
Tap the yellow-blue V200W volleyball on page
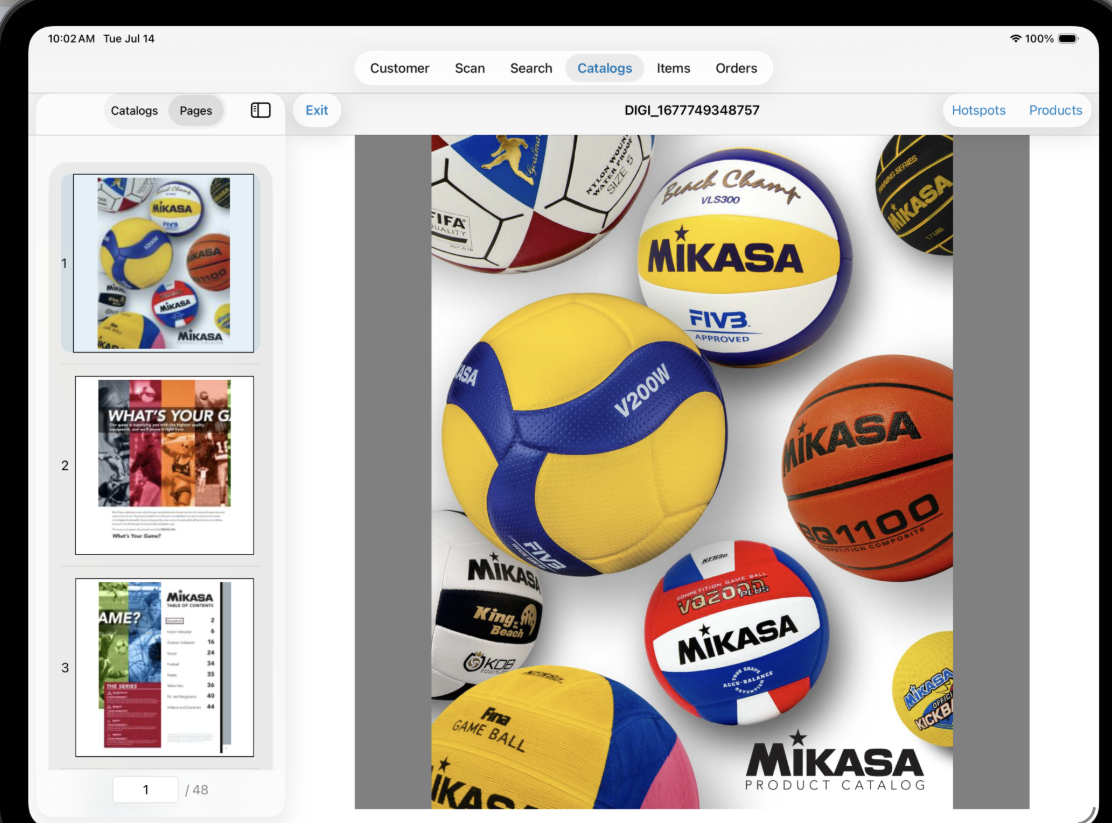point(584,434)
